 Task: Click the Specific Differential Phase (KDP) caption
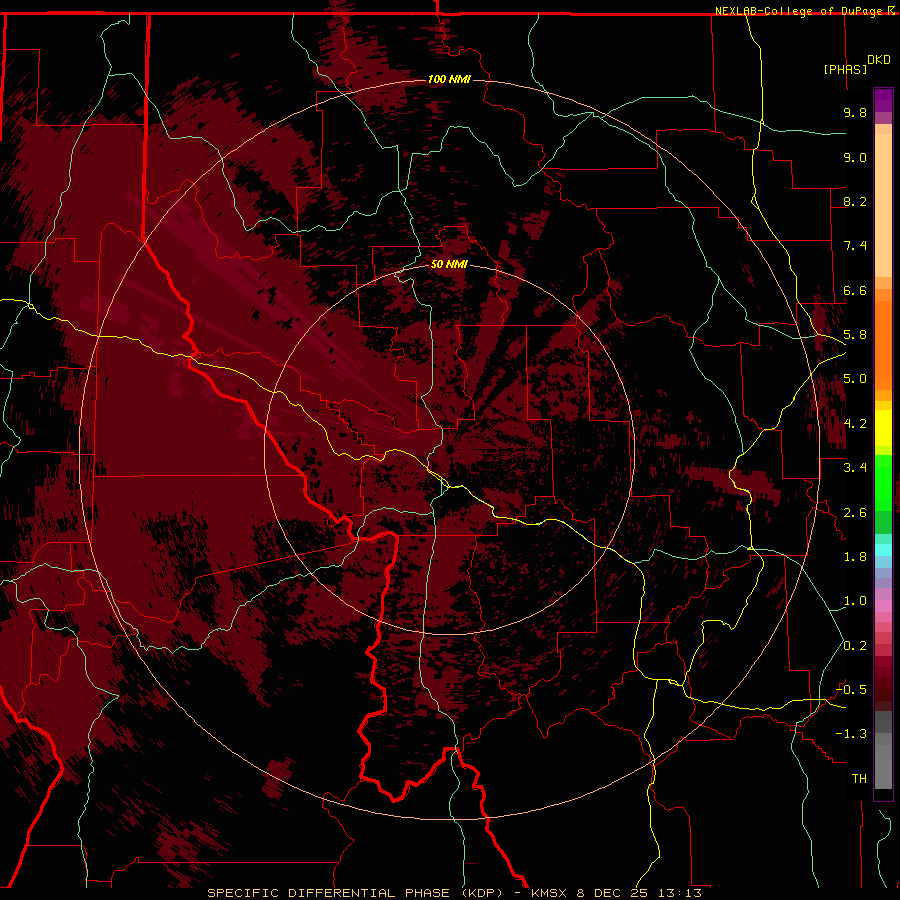(355, 893)
